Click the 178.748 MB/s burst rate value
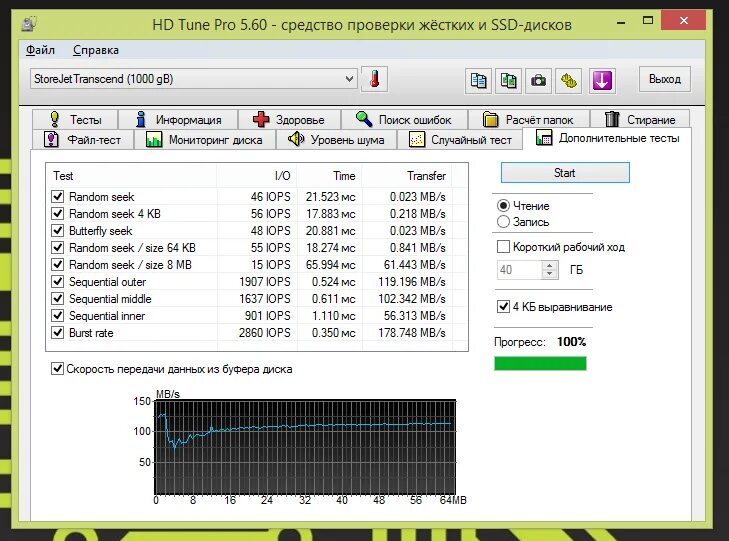The height and width of the screenshot is (541, 729). tap(411, 333)
